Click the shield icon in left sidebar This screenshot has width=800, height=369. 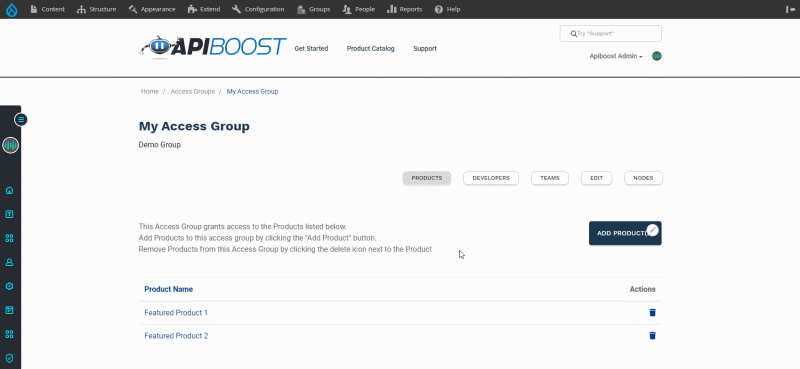[x=9, y=358]
